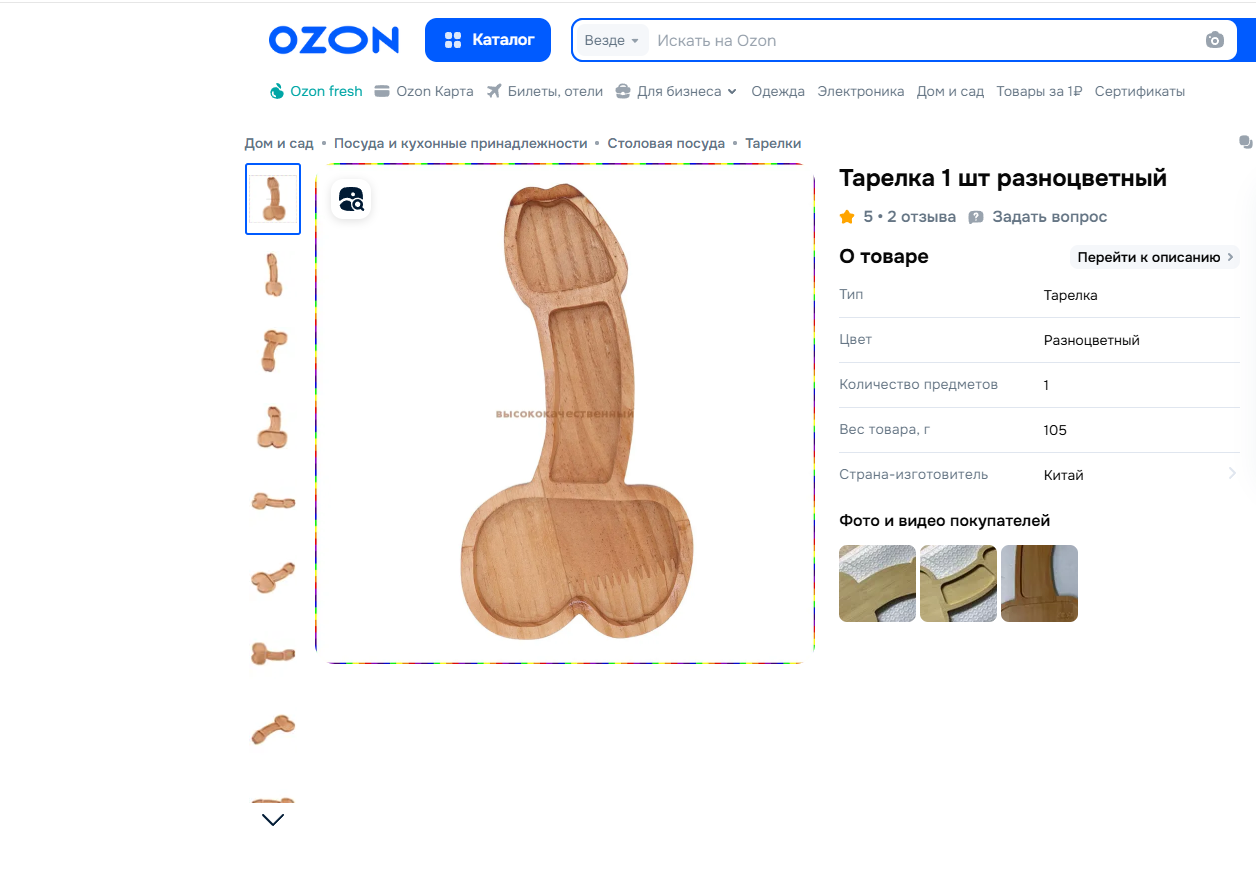Expand the Для бизнеса menu
Viewport: 1256px width, 880px height.
[x=676, y=91]
